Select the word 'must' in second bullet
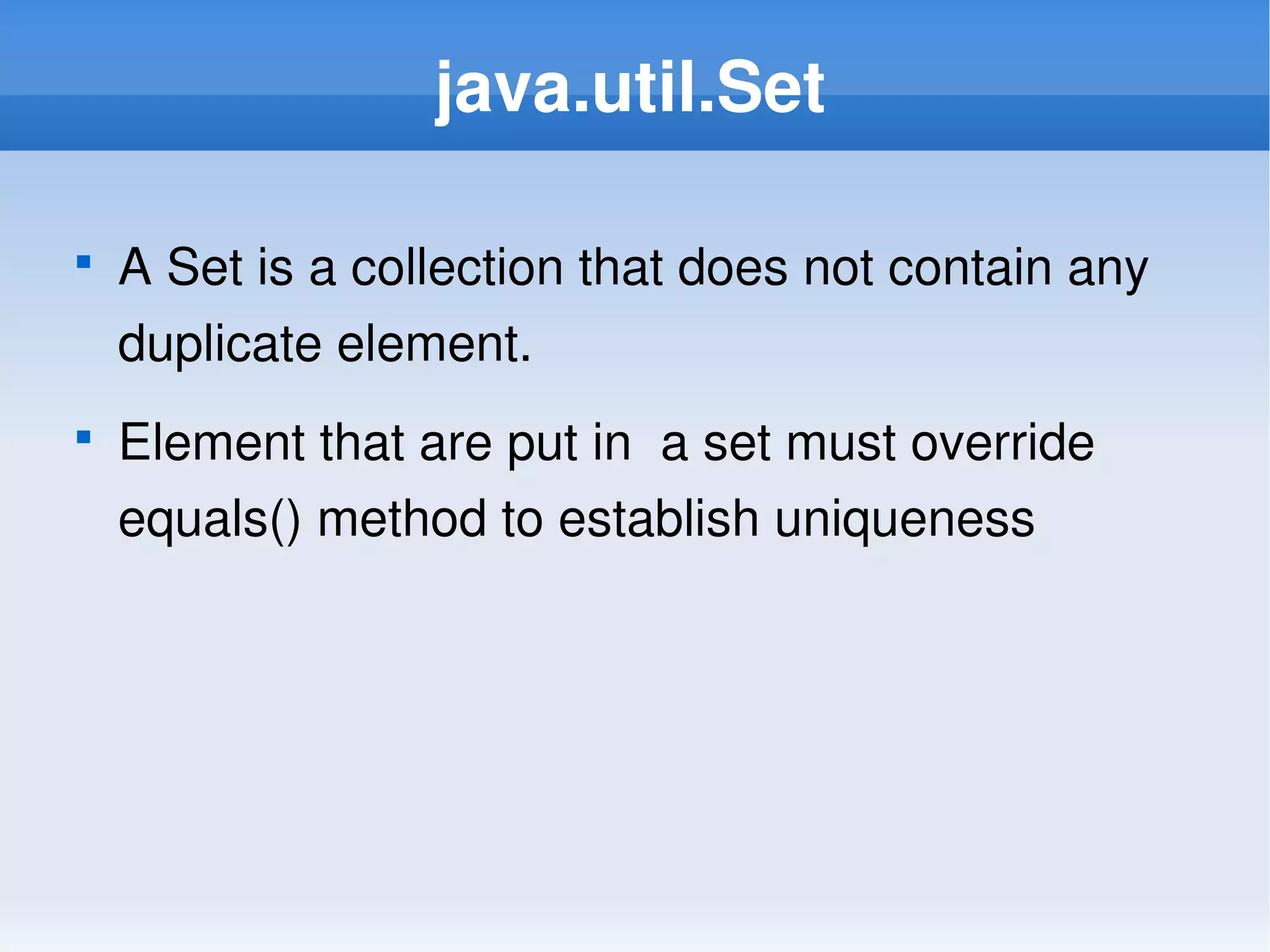The image size is (1270, 952). (x=841, y=444)
